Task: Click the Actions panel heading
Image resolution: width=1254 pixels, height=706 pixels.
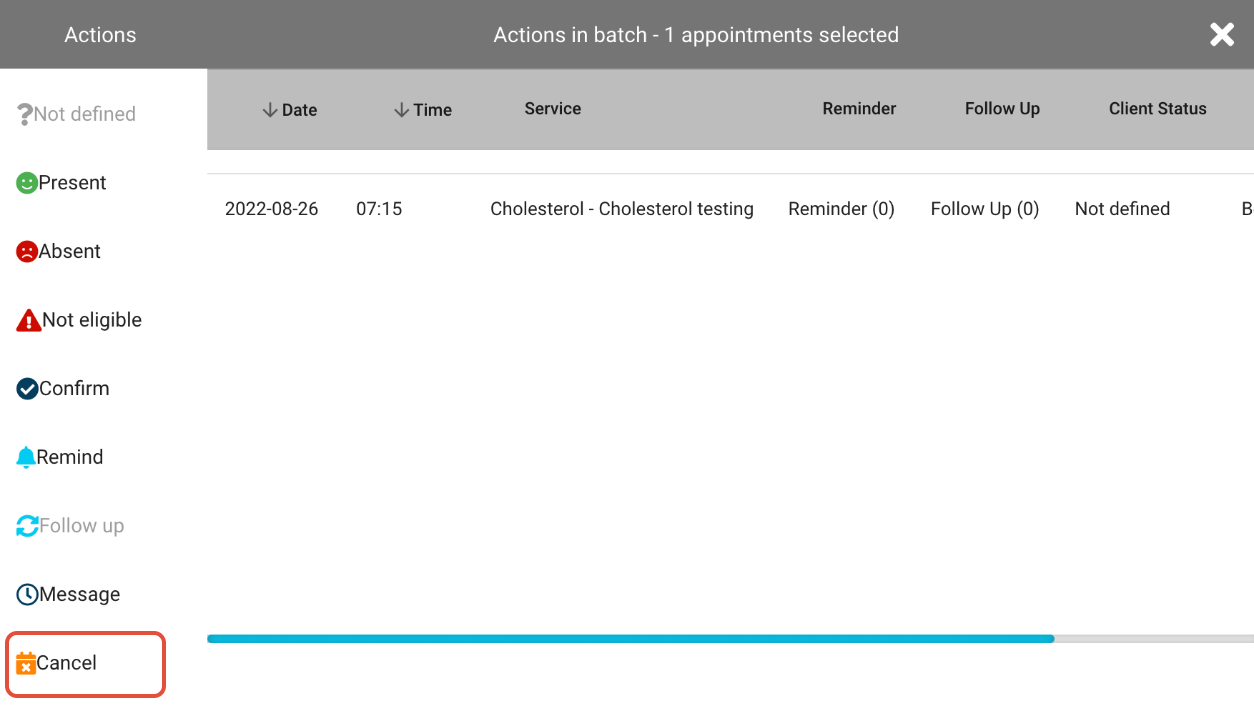Action: 100,35
